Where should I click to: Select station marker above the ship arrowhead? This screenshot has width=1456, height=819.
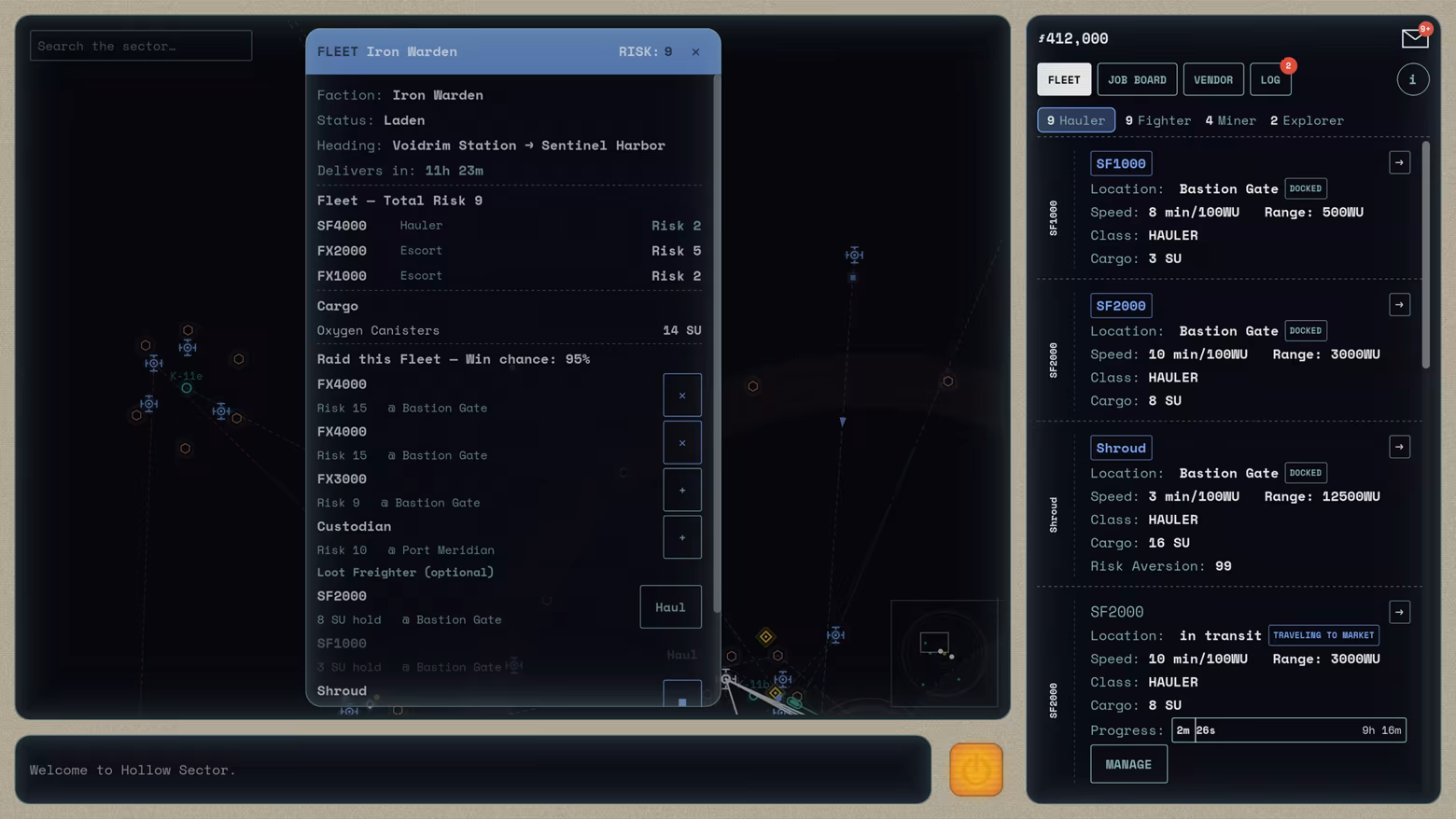click(854, 255)
